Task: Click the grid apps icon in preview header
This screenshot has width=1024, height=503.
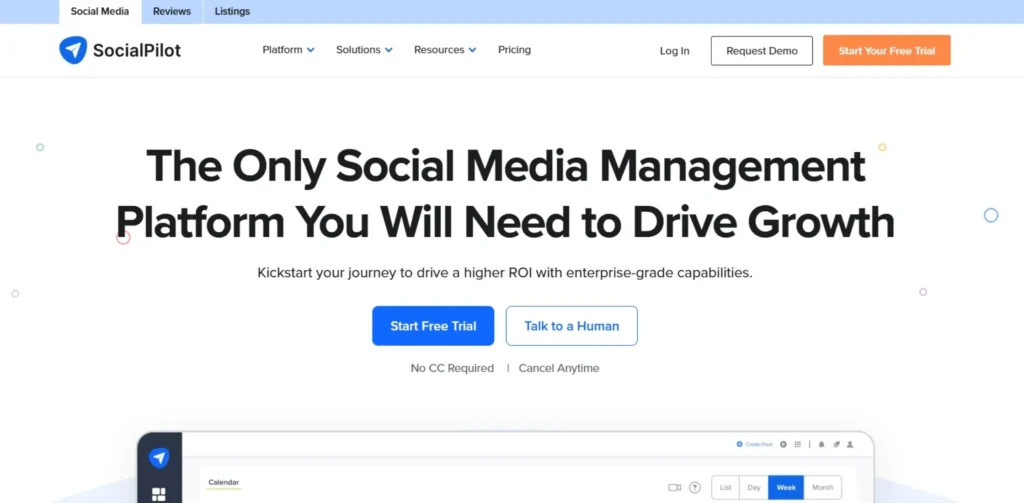Action: click(797, 444)
